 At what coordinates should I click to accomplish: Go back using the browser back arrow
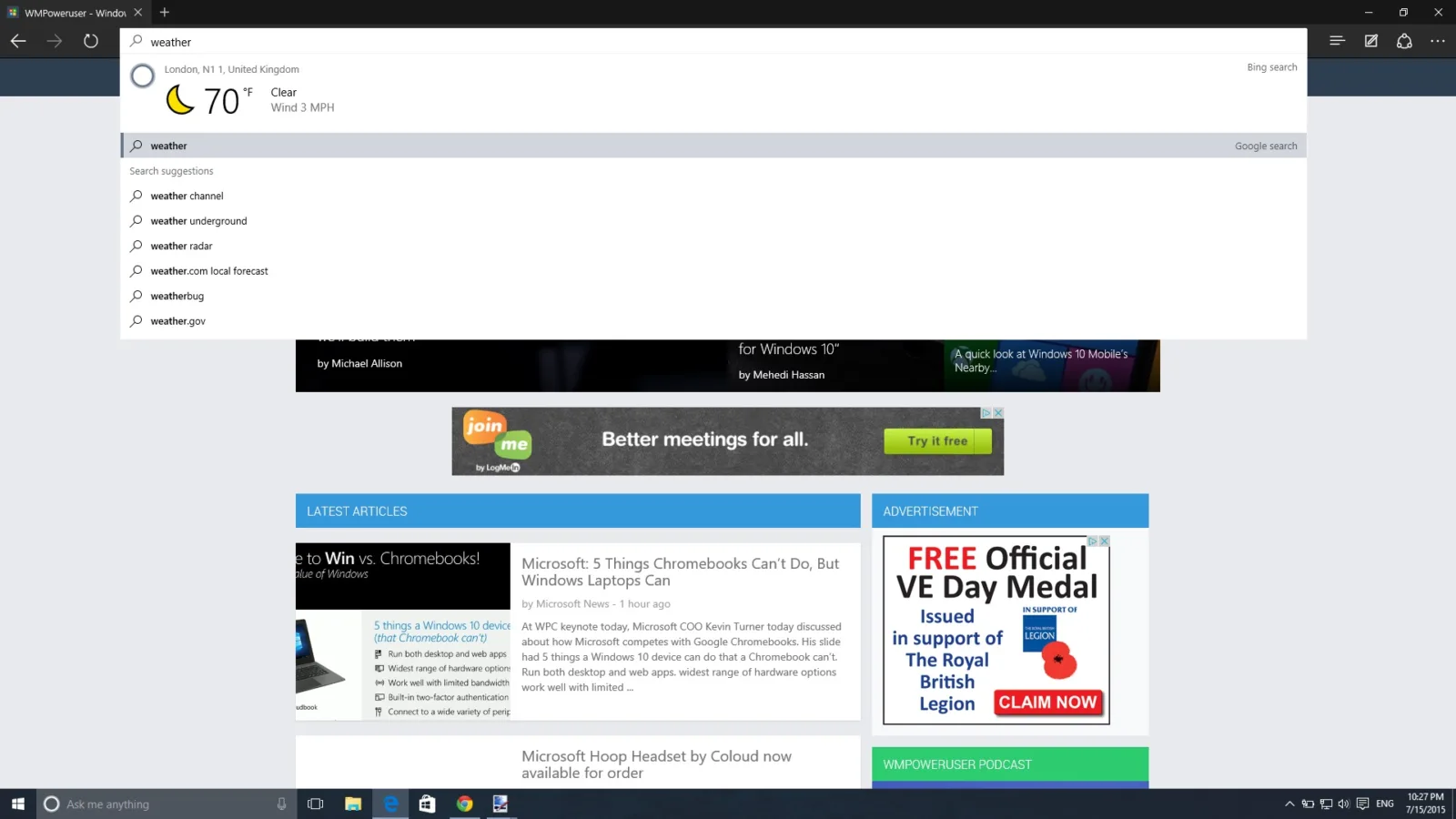coord(18,41)
